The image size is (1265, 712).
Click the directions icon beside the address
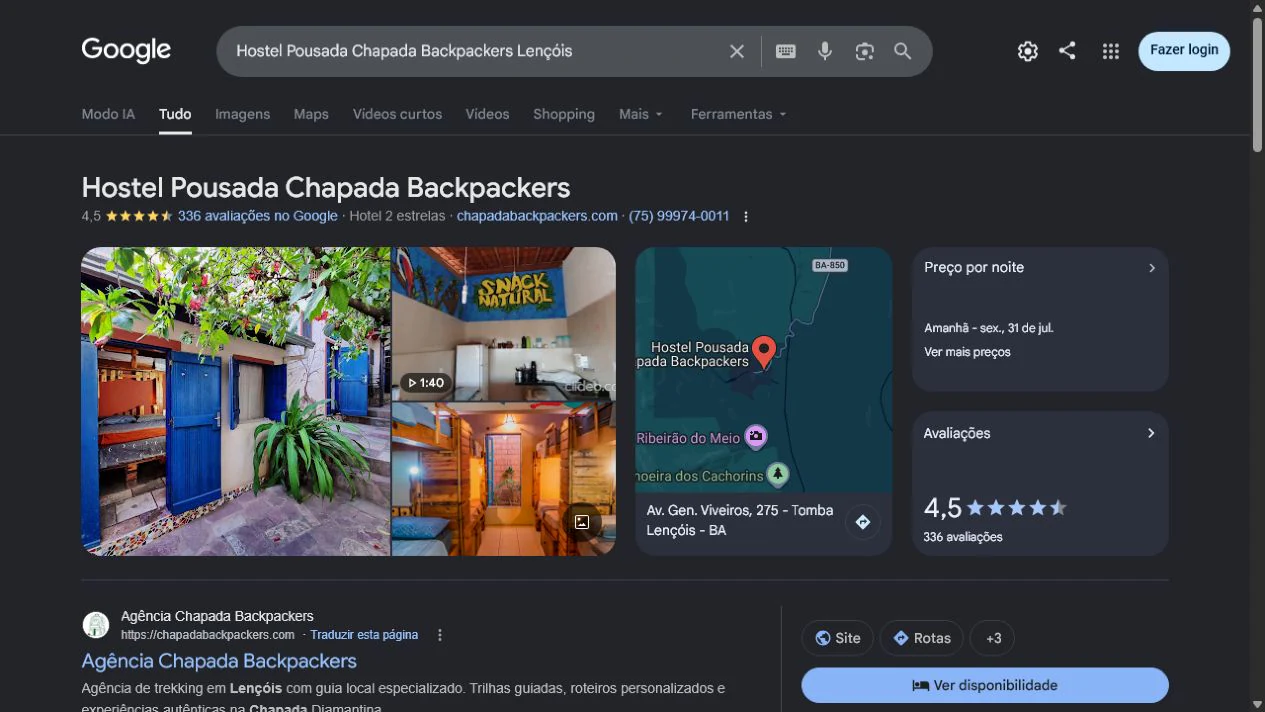click(x=863, y=521)
